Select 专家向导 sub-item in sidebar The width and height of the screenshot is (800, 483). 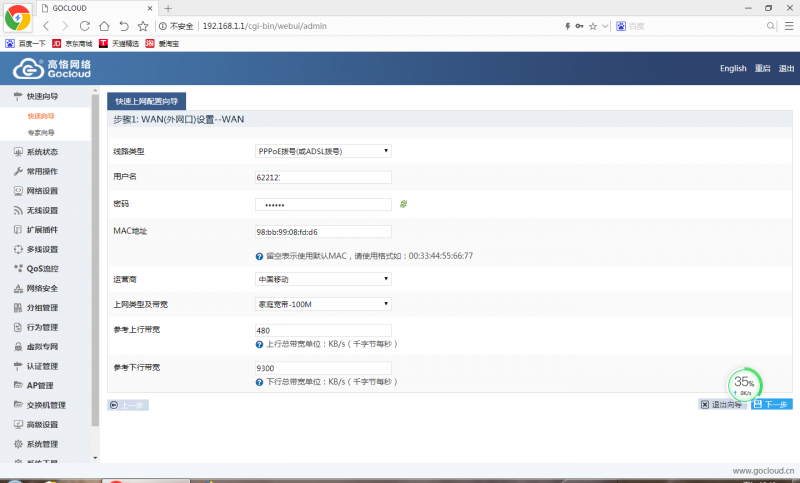pos(41,133)
